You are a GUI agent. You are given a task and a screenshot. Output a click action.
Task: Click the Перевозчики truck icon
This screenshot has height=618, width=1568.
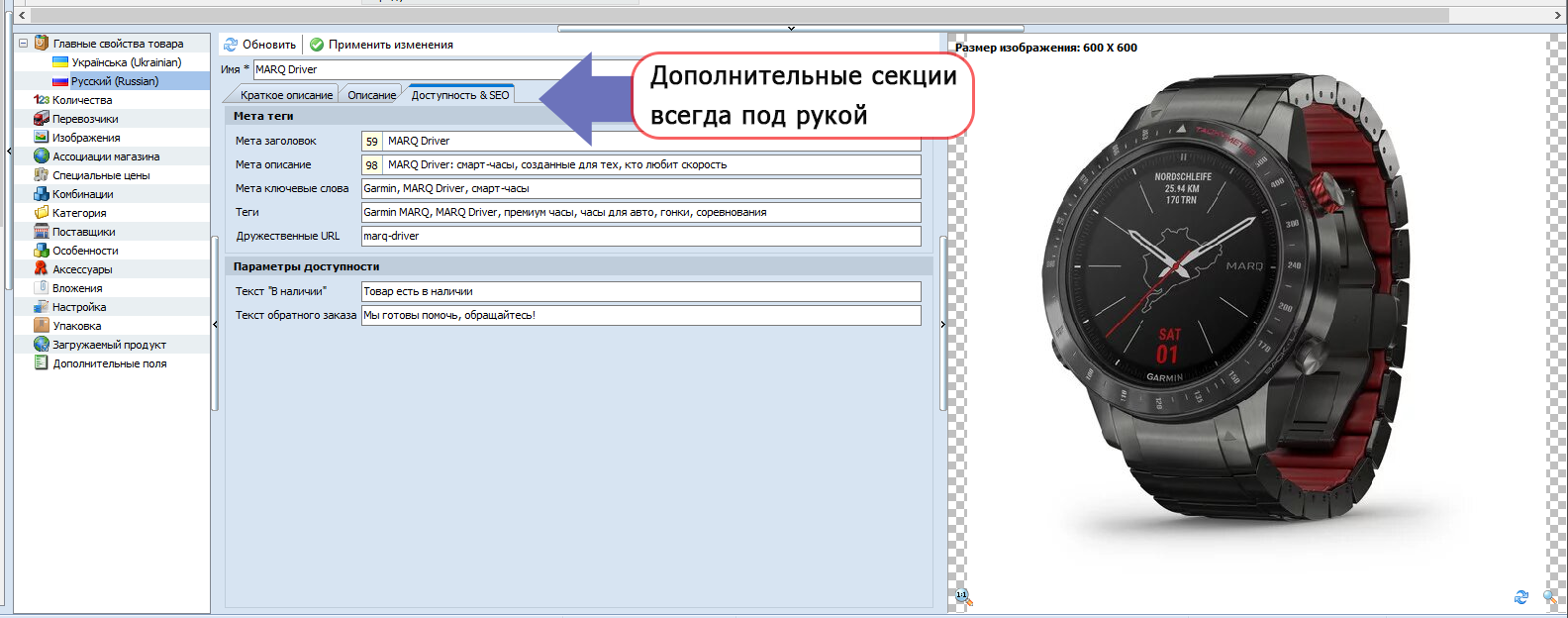point(41,119)
